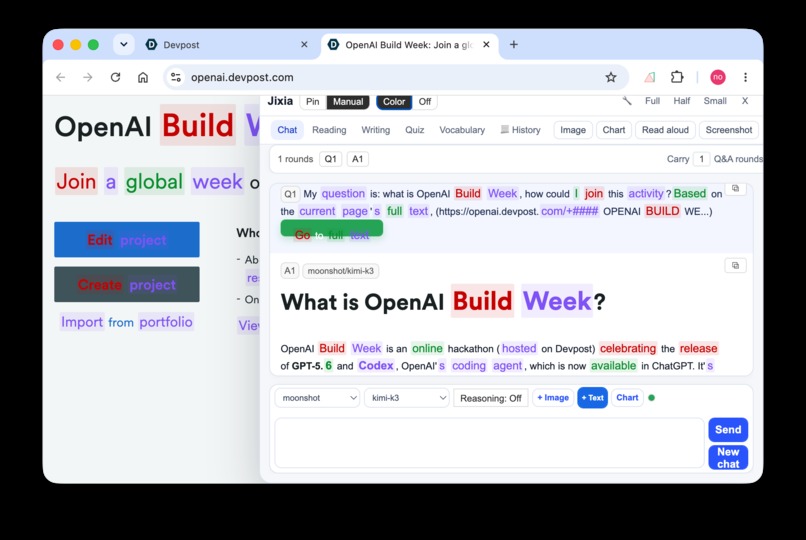Set panel size to Half
The image size is (806, 540).
click(682, 101)
